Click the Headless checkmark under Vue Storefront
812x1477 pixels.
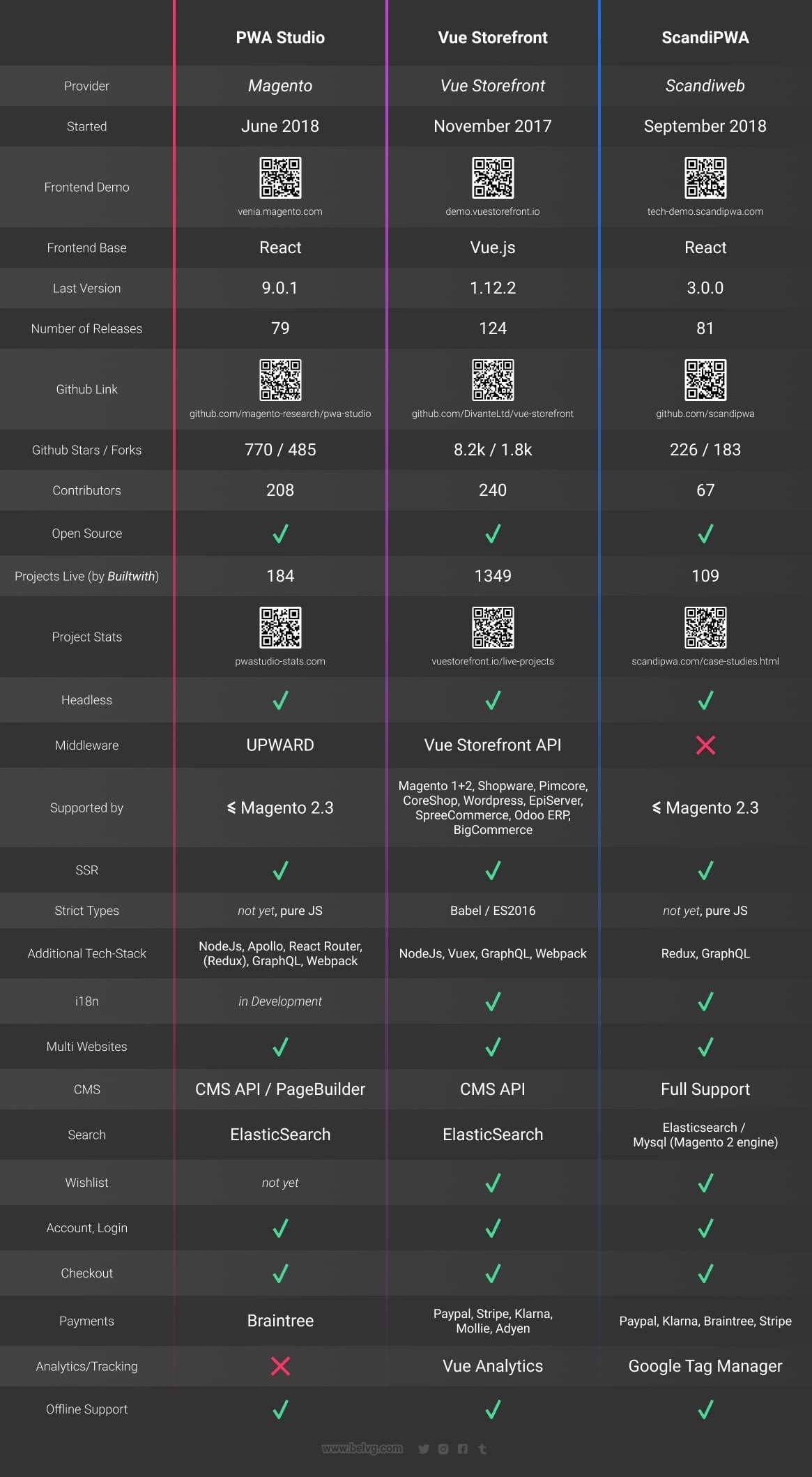(493, 700)
